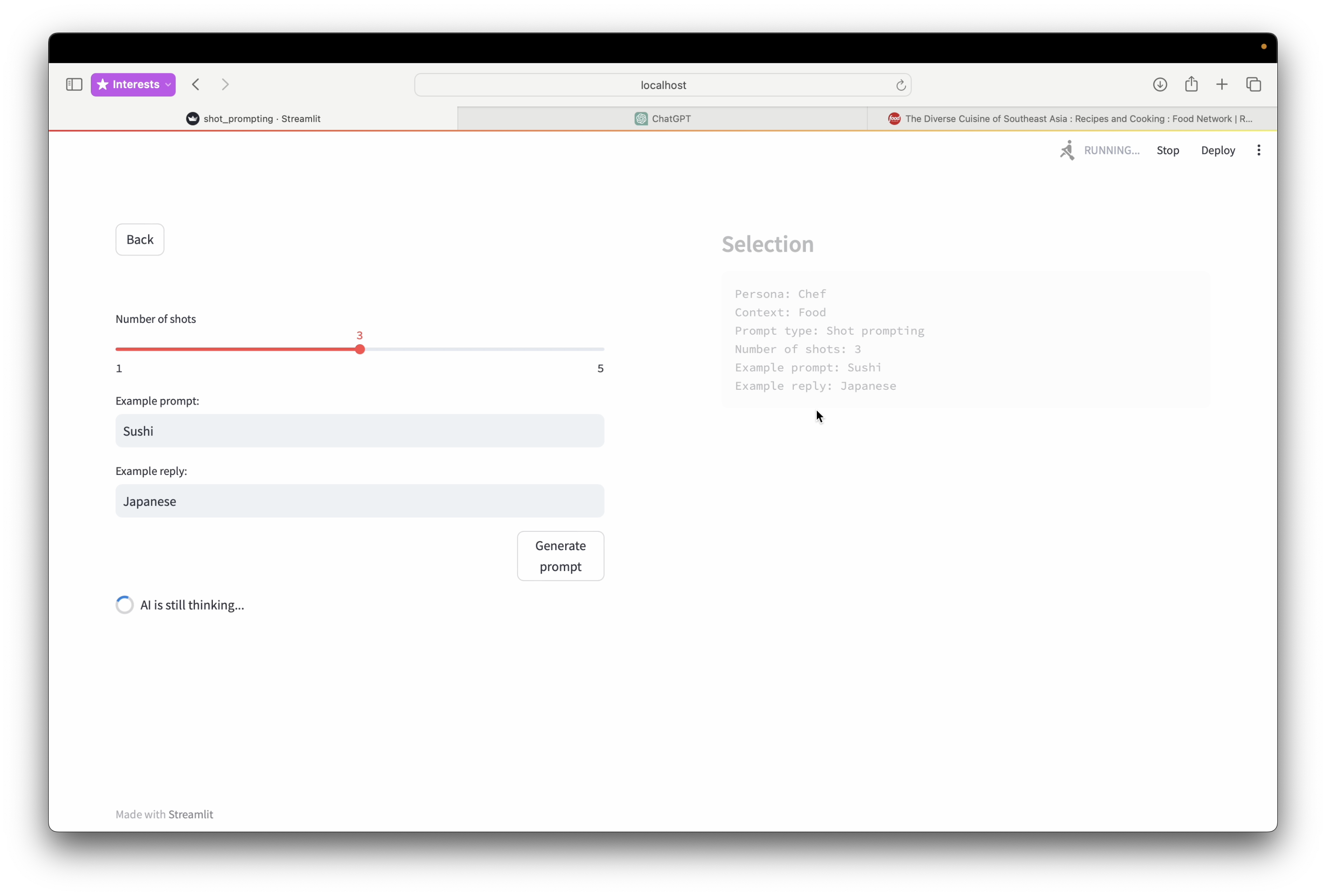Switch to the Food Network tab
Image resolution: width=1326 pixels, height=896 pixels.
coord(1071,119)
